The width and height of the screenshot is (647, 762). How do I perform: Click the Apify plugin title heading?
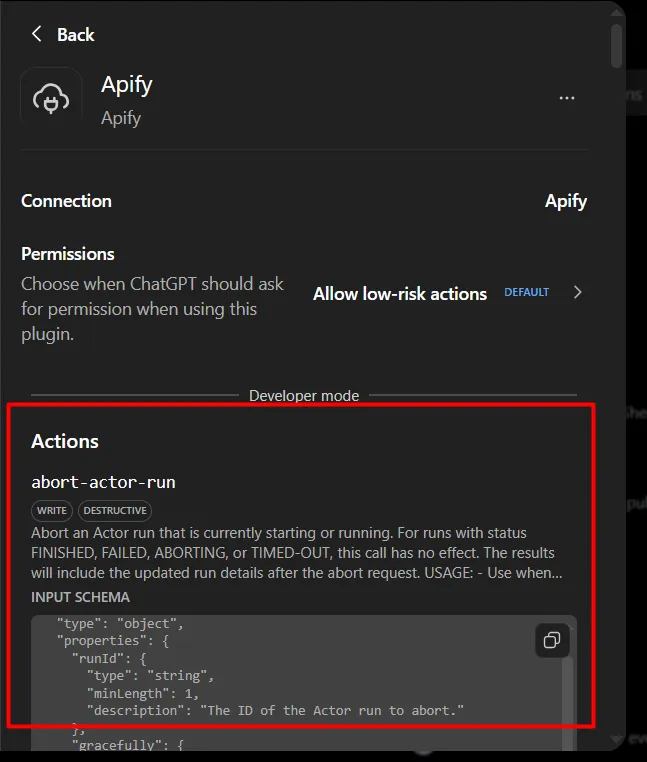coord(127,85)
